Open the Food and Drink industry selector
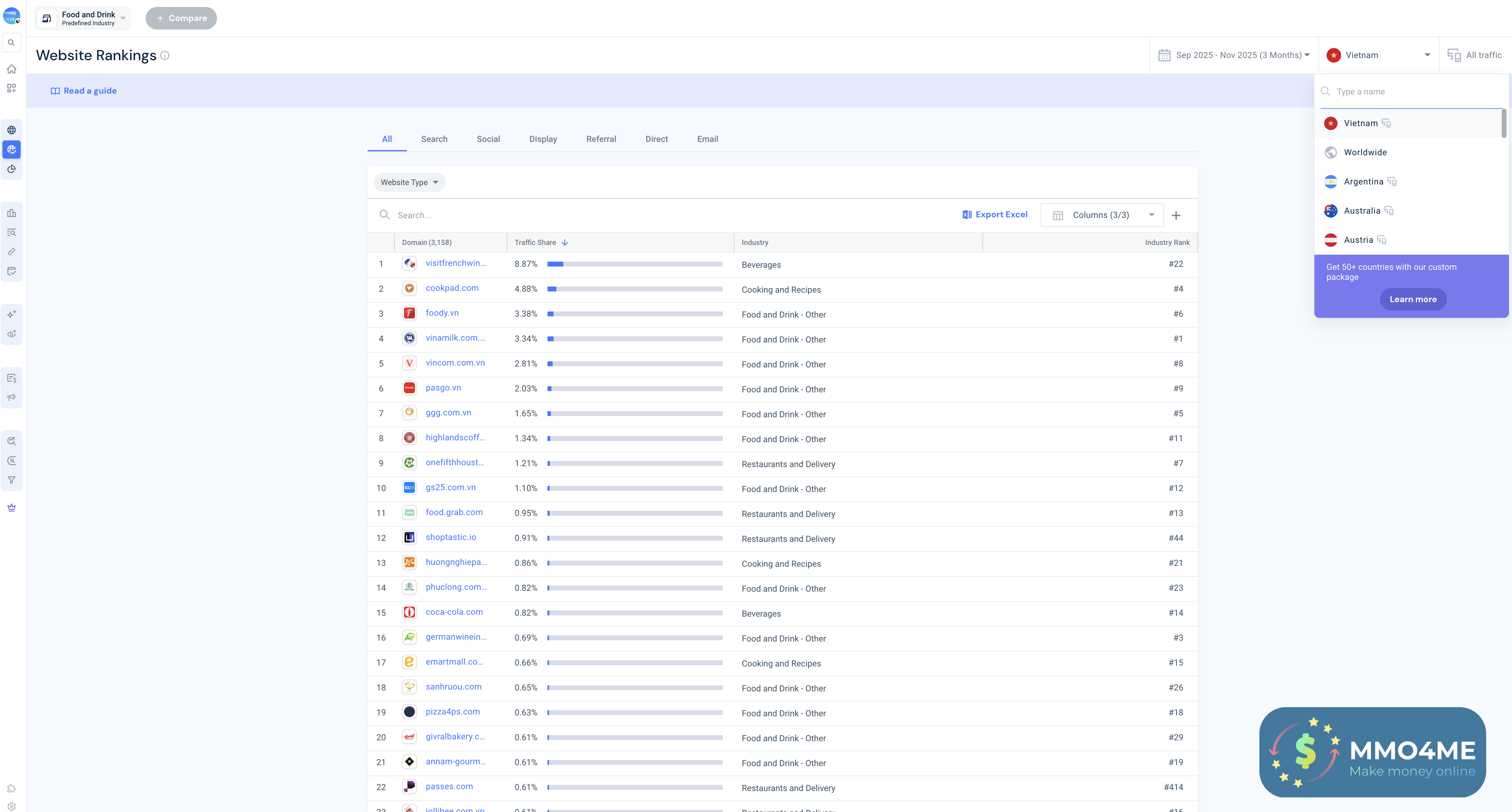Viewport: 1512px width, 812px height. (82, 18)
